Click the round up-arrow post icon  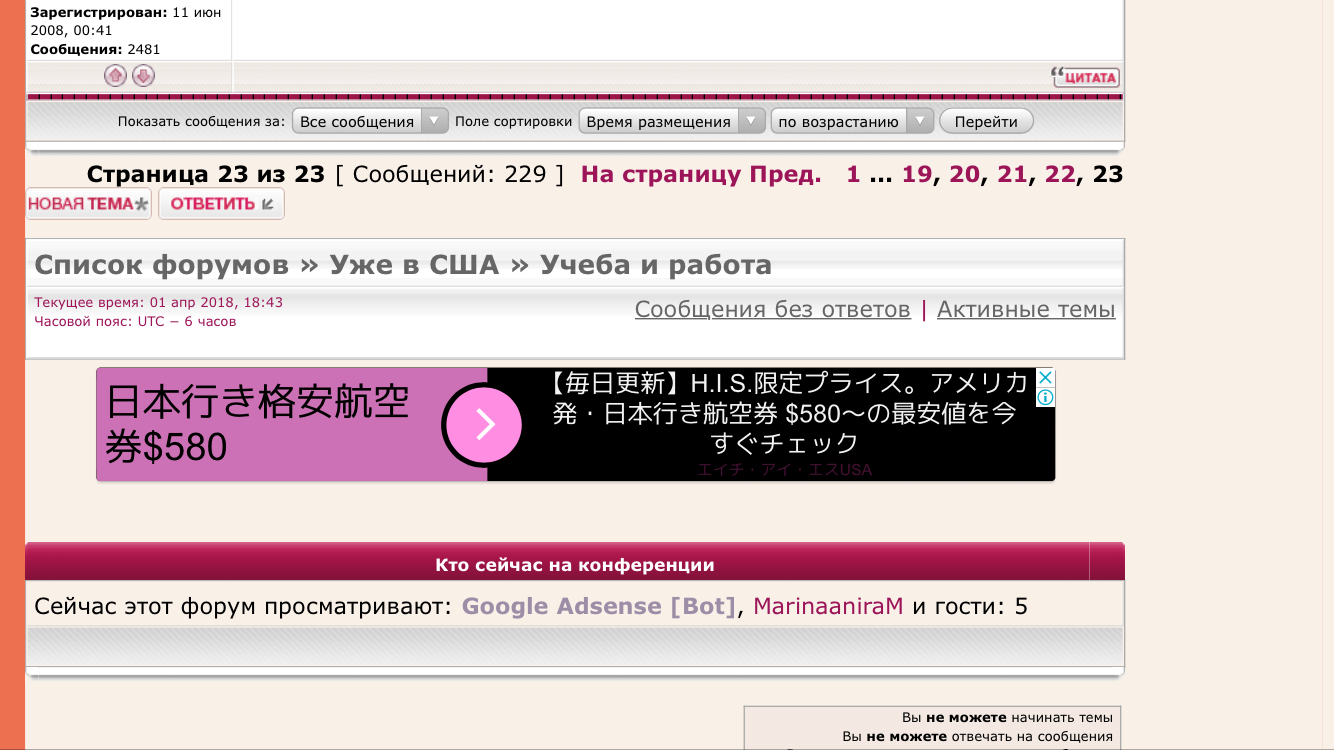(x=115, y=76)
